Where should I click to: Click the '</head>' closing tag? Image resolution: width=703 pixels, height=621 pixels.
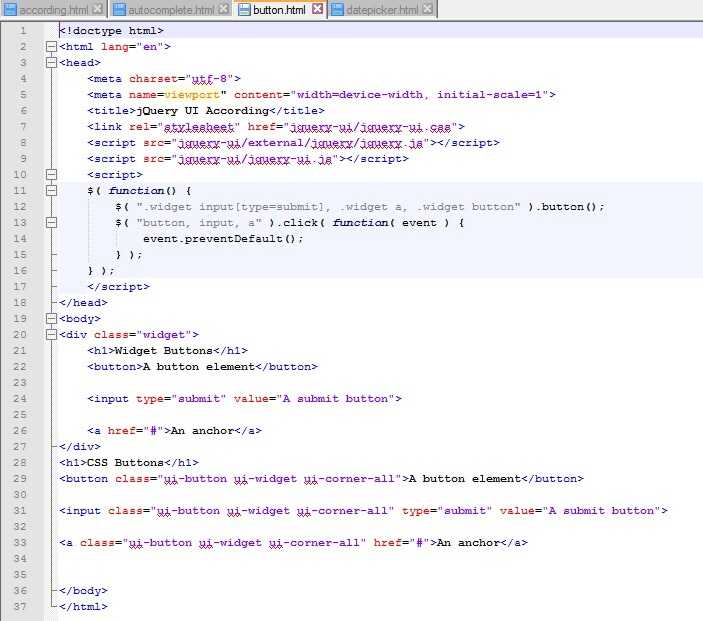(83, 303)
